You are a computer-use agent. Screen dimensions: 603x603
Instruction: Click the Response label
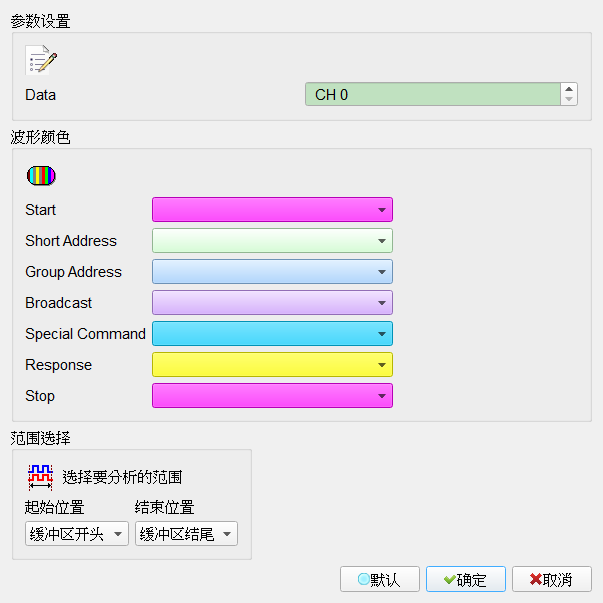tap(58, 365)
